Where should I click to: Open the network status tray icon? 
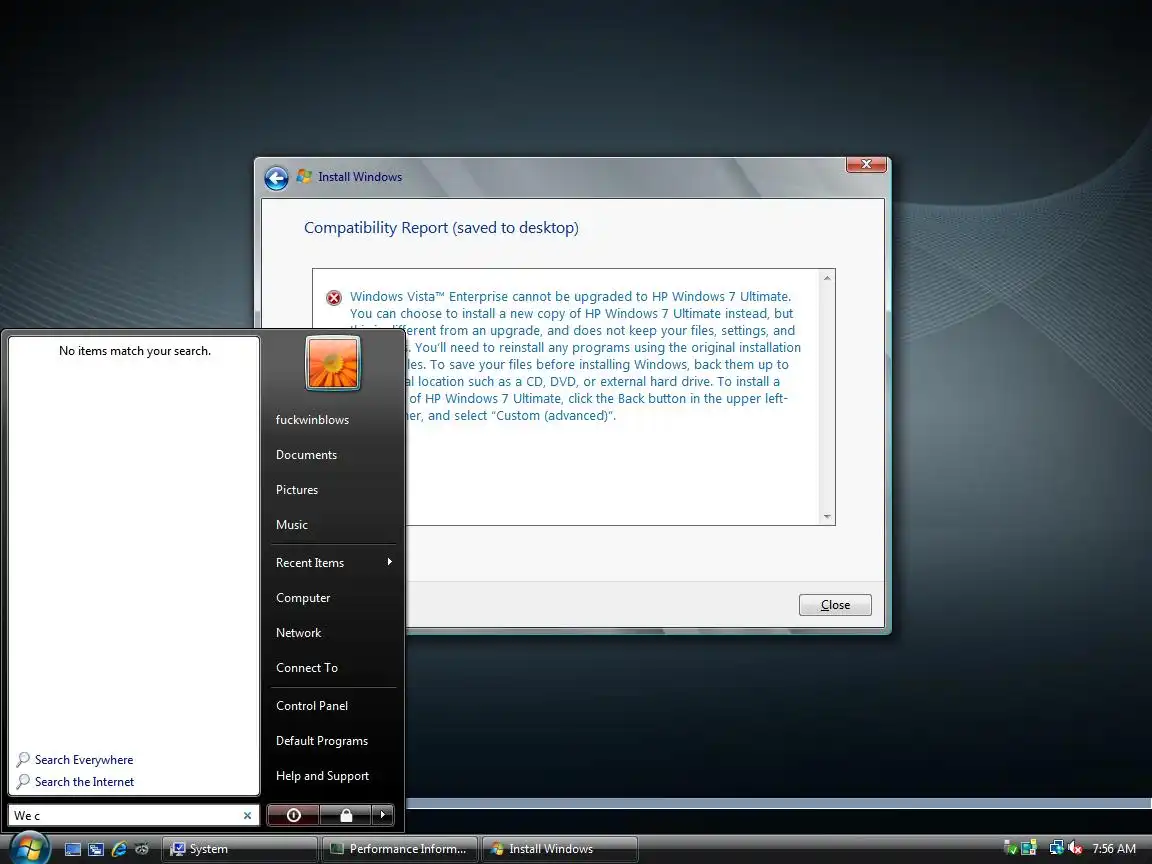point(1056,849)
